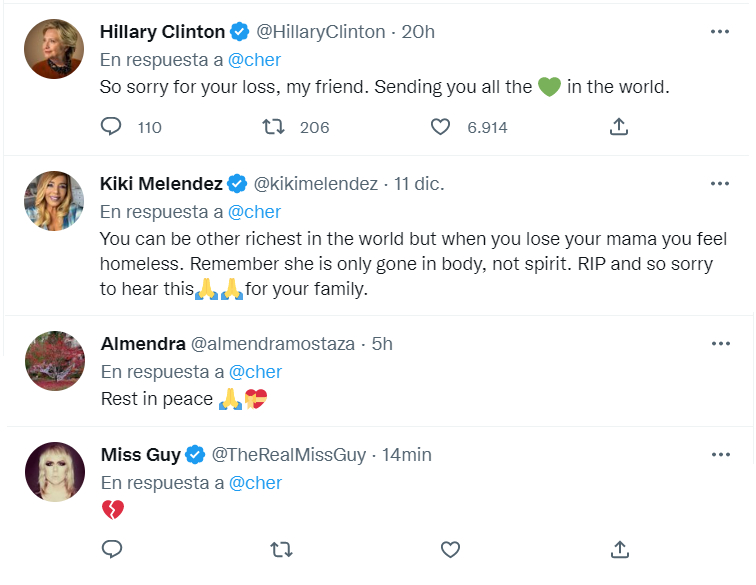Open more options on Kiki Melendez's tweet
Screen dimensions: 756x585
point(720,184)
